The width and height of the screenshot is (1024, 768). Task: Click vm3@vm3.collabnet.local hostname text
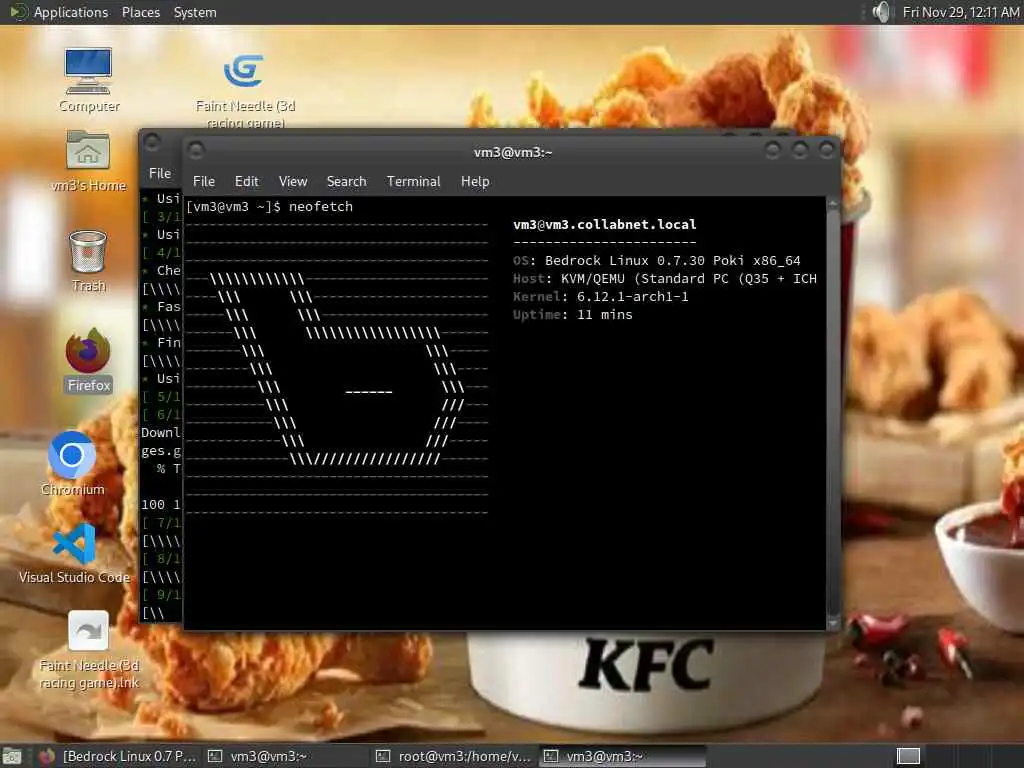coord(605,225)
